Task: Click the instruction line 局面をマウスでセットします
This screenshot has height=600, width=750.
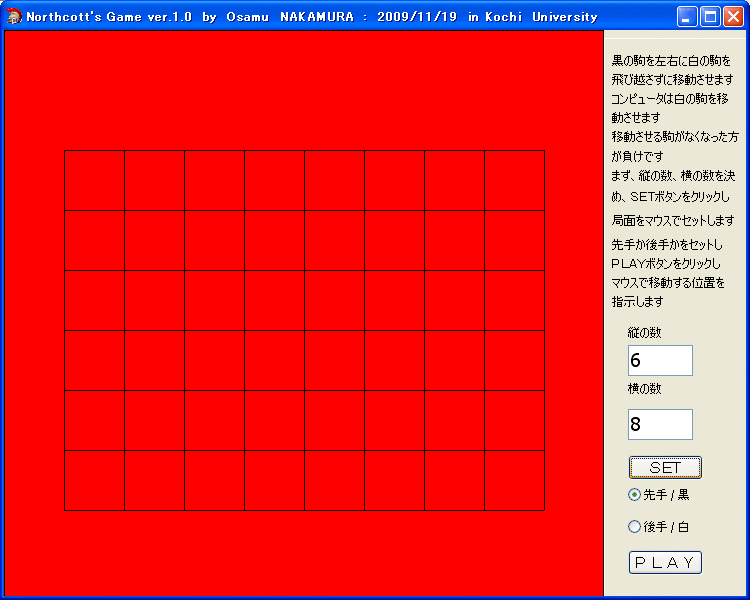Action: [x=673, y=221]
